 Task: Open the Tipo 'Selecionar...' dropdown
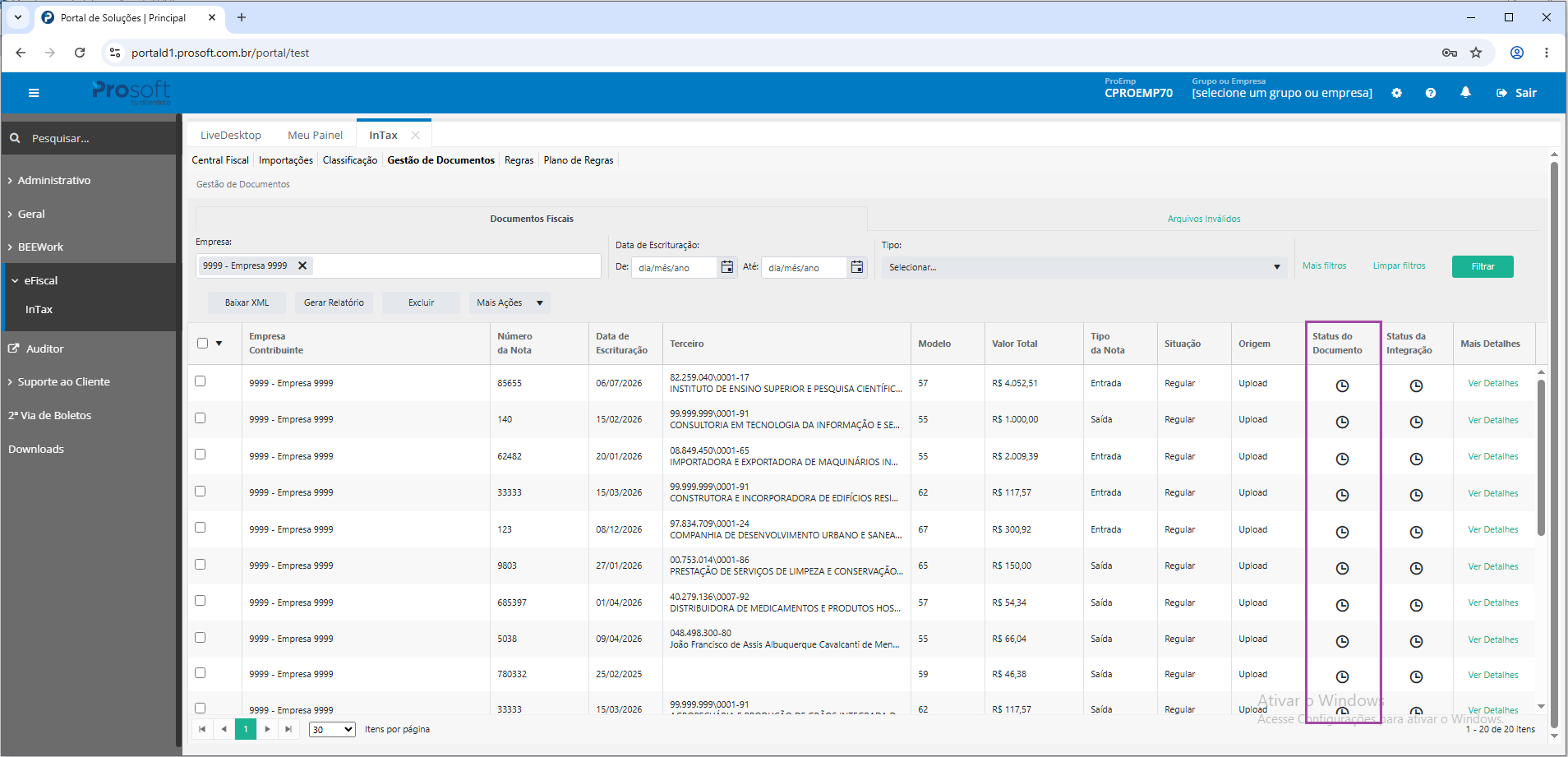point(1084,267)
